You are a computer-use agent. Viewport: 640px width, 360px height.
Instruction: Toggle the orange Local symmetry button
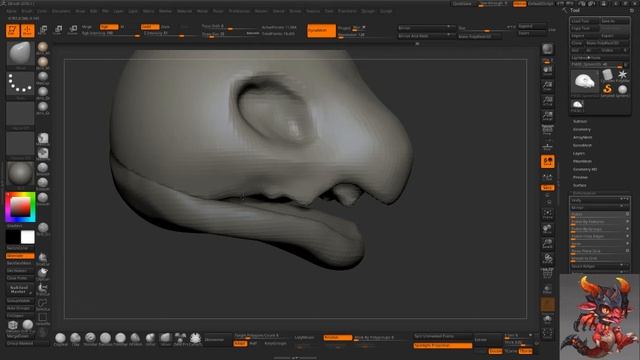pos(547,162)
